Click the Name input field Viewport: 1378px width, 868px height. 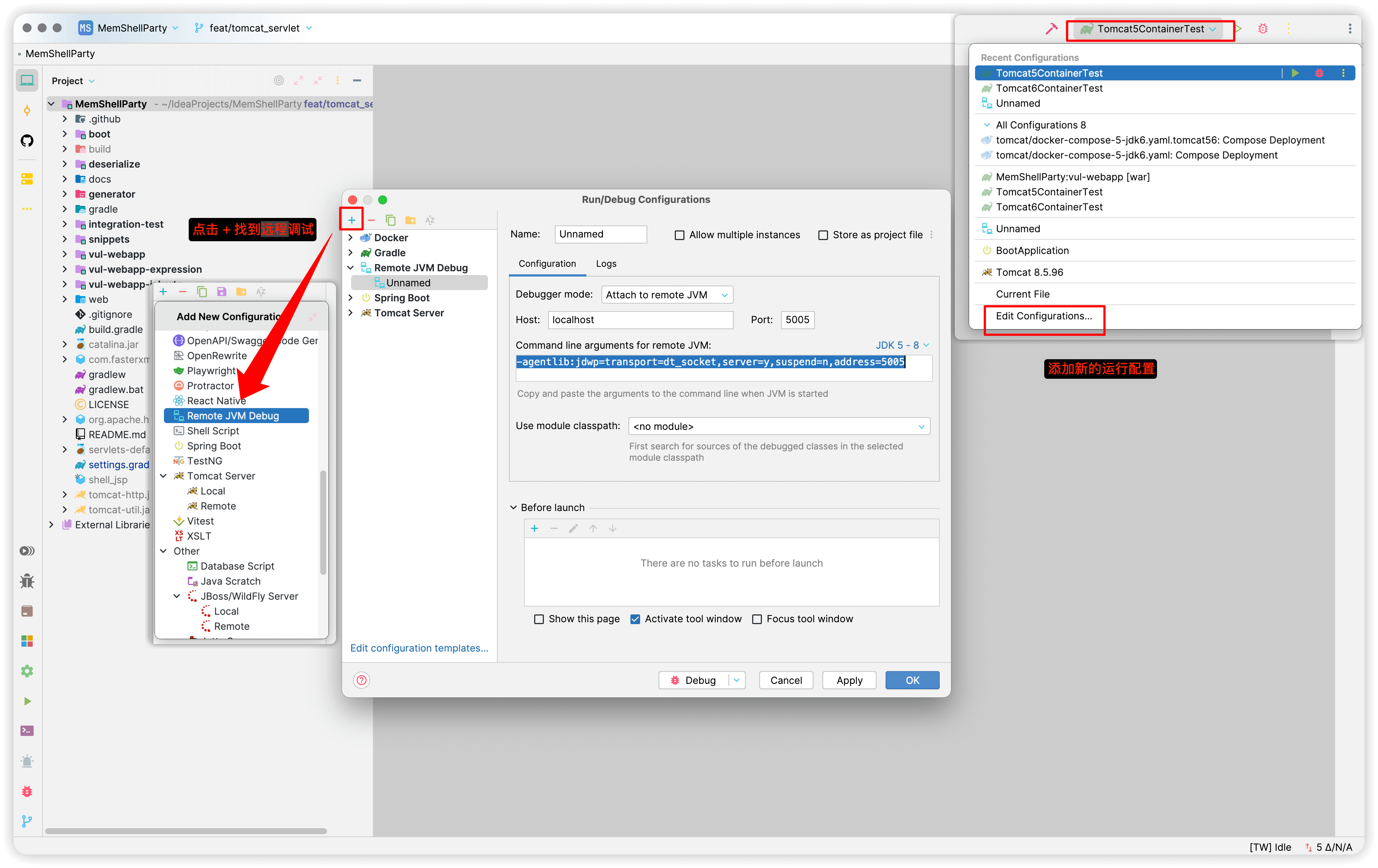click(x=600, y=234)
